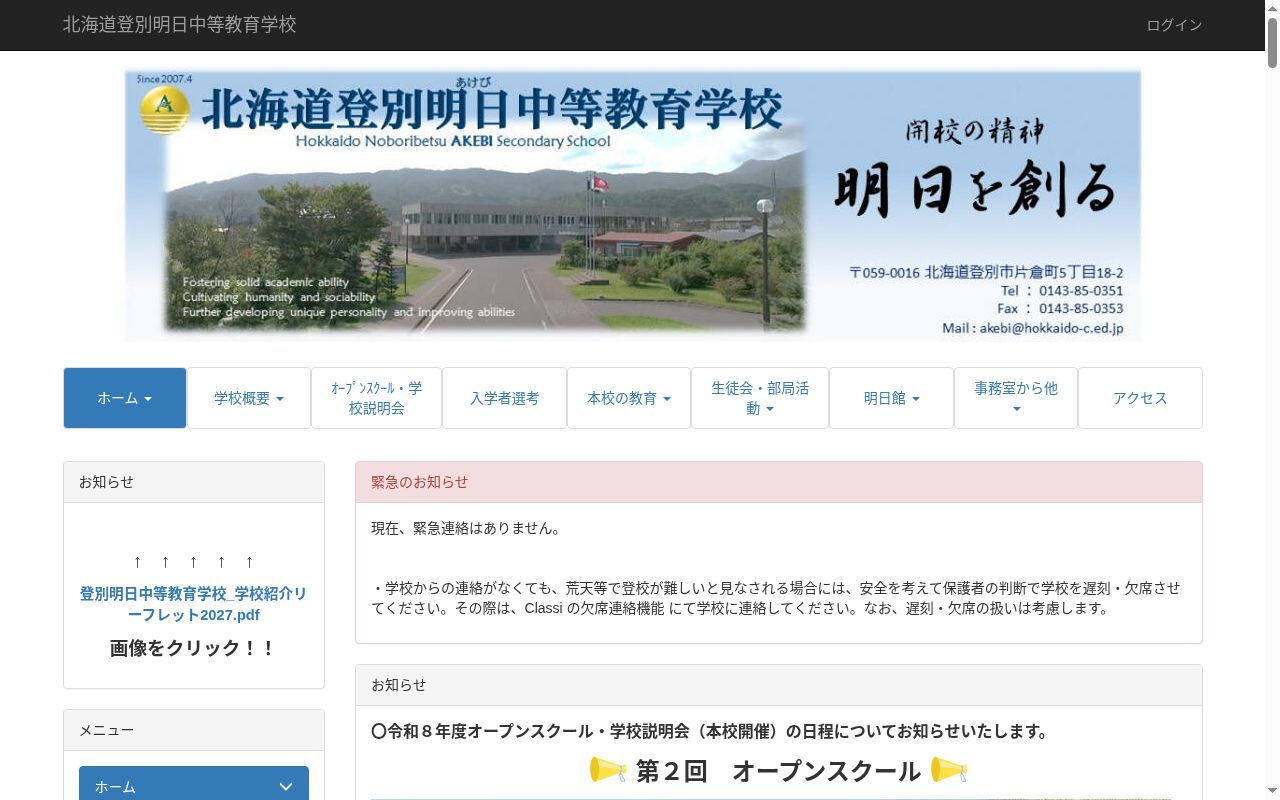Click the text 現在、緊急連絡はありません。
Viewport: 1280px width, 800px height.
click(466, 528)
